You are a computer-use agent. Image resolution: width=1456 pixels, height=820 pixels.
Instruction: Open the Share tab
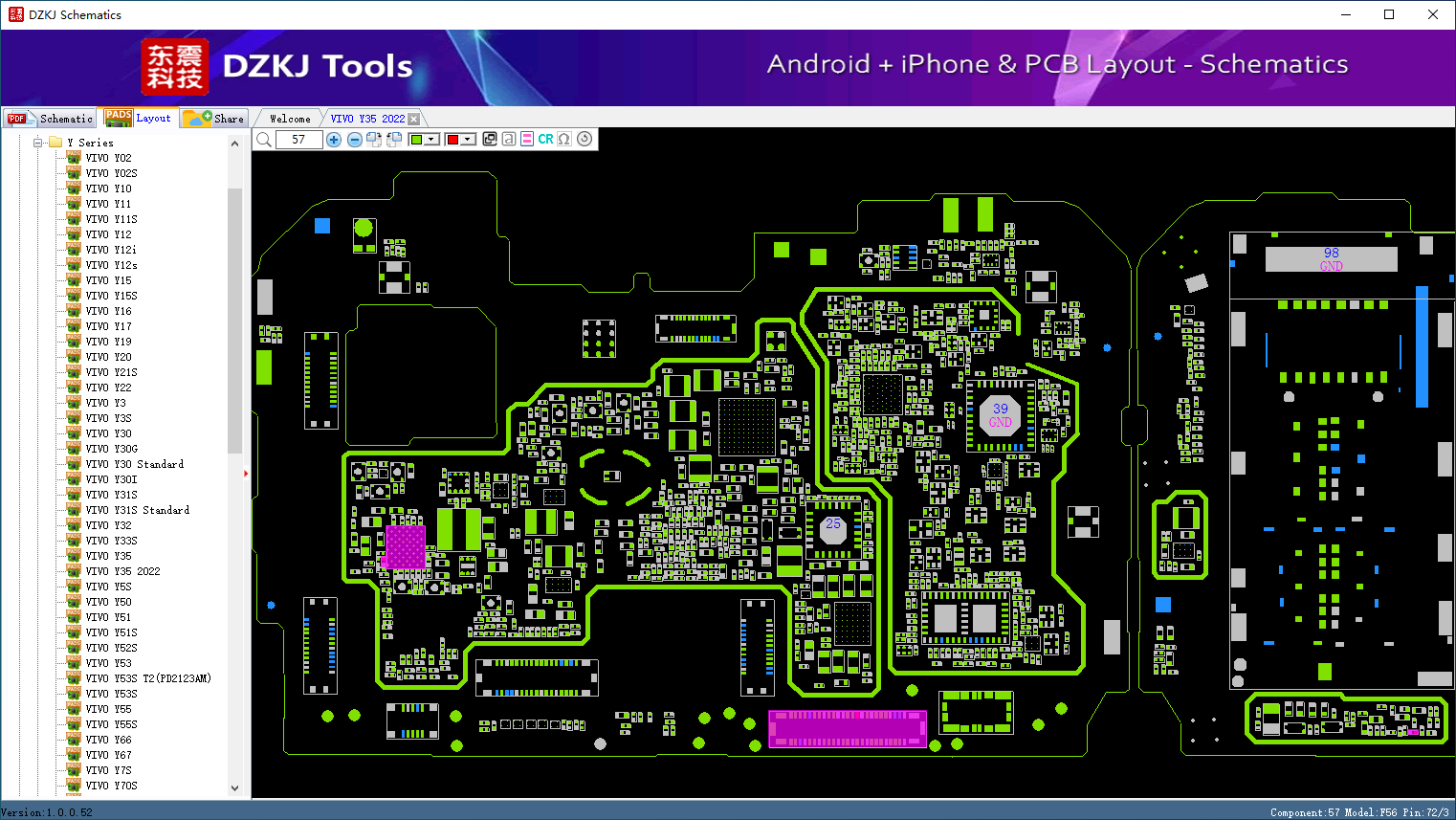click(x=214, y=119)
